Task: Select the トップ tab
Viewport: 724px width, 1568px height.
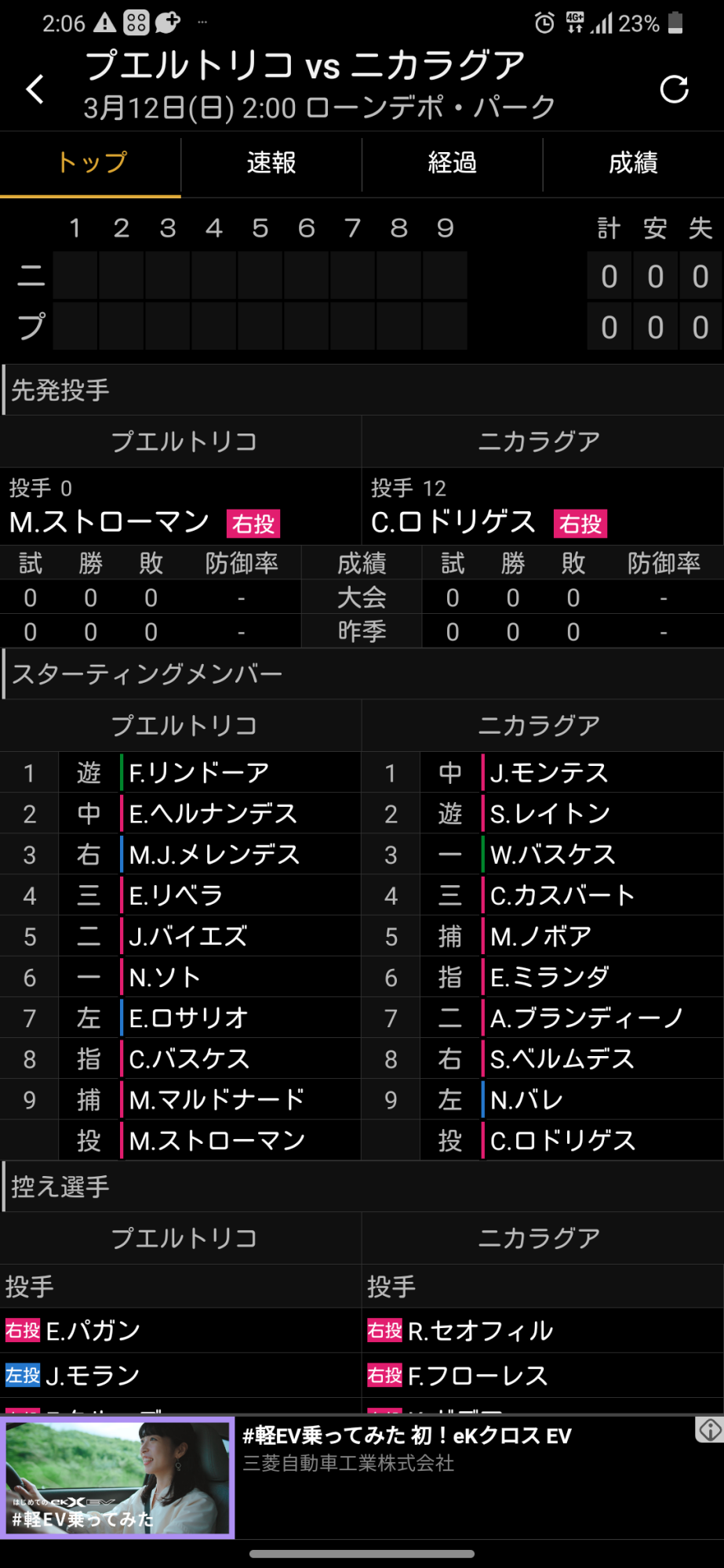Action: click(x=91, y=163)
